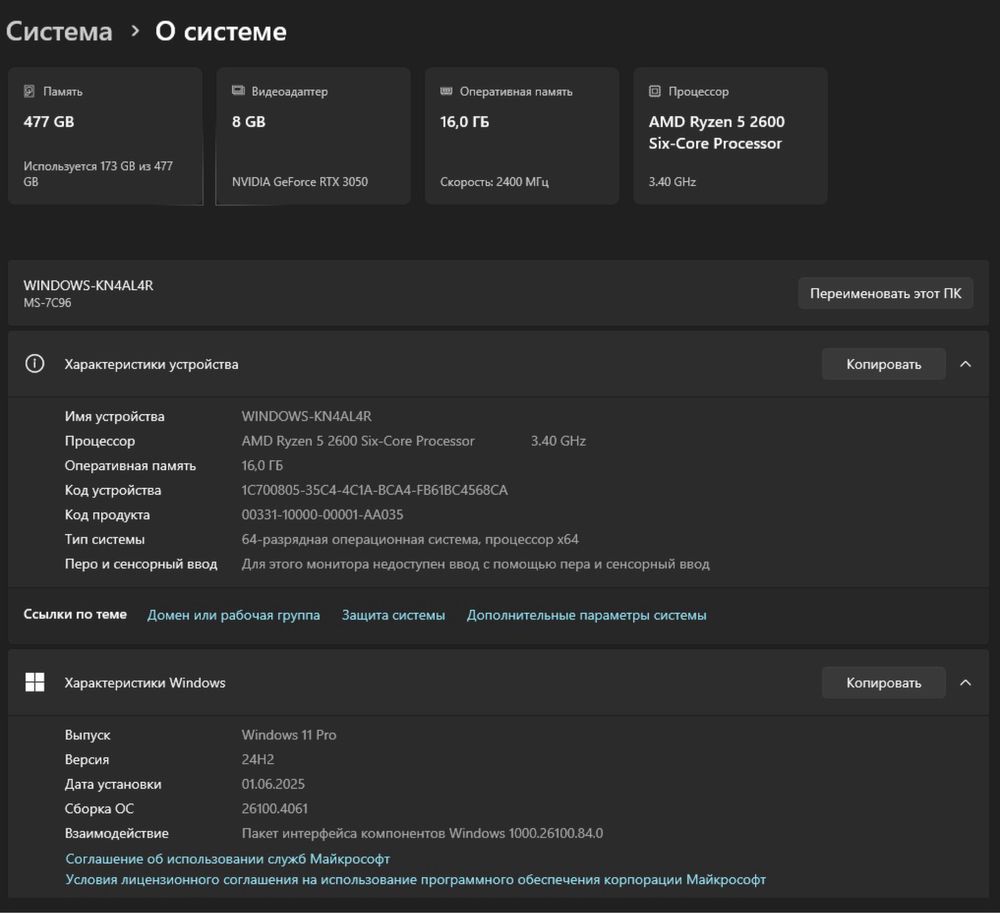Click the video adapter icon beside Видеоадаптер
This screenshot has height=913, width=1000.
(238, 91)
